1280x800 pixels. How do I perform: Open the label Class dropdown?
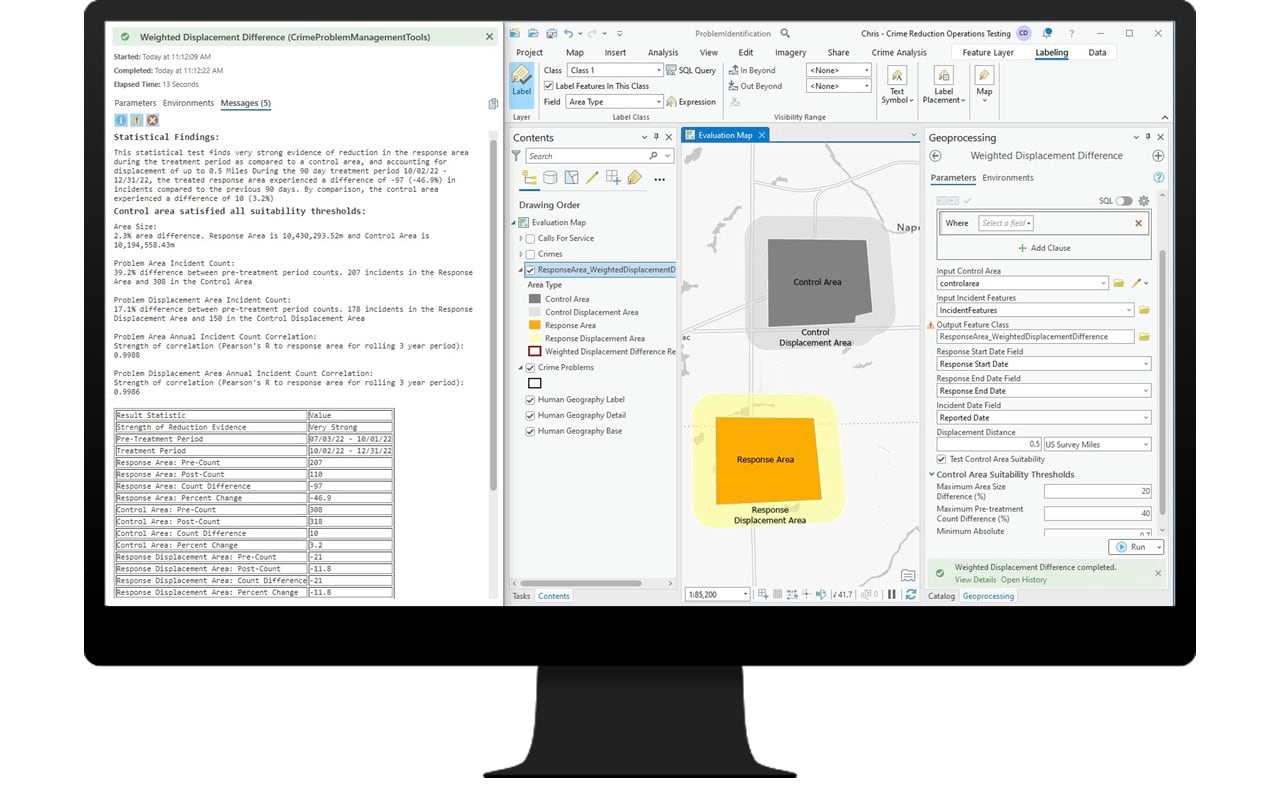(x=615, y=70)
